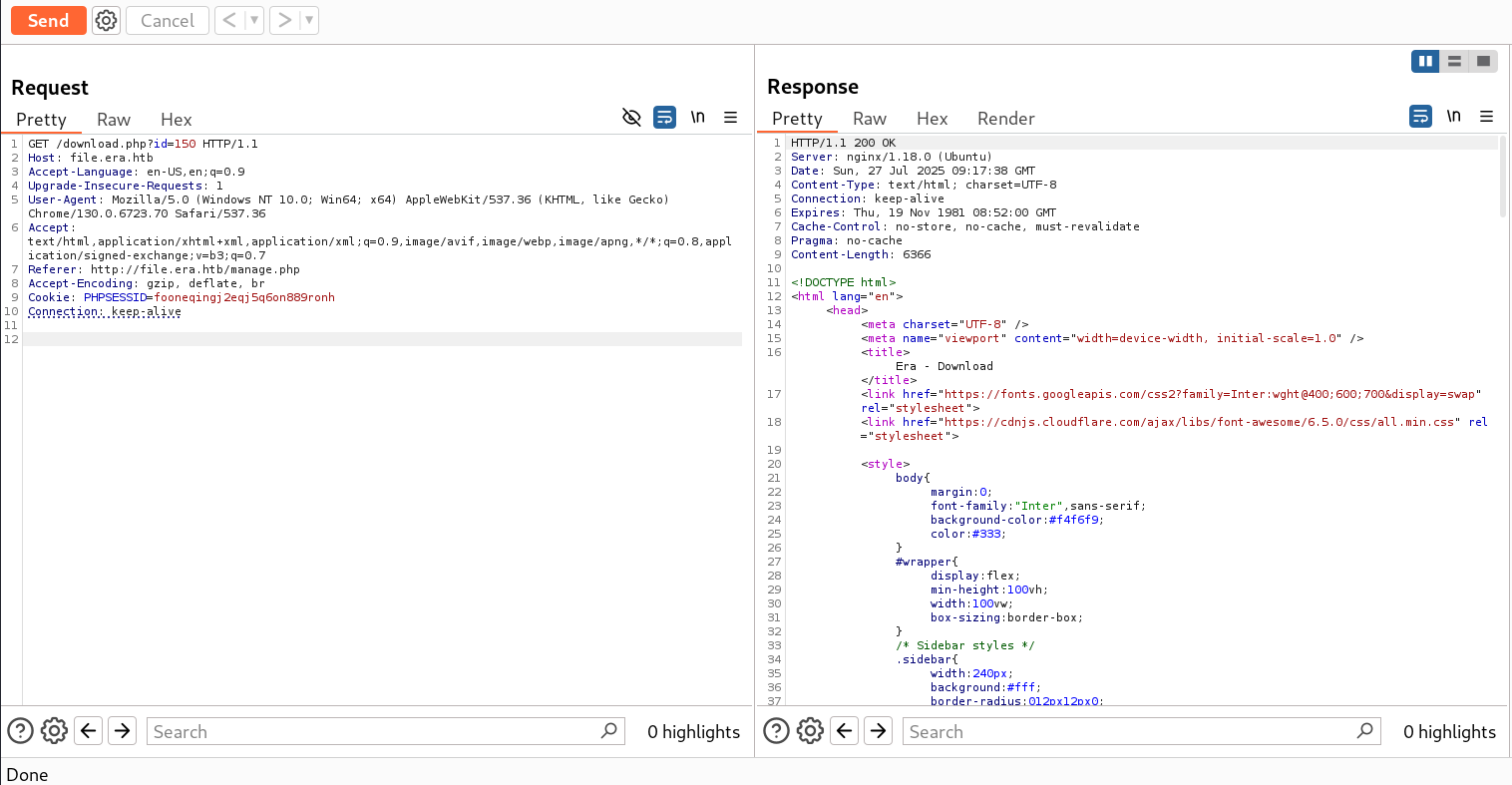The width and height of the screenshot is (1512, 785).
Task: Switch Request view to Hex tab
Action: point(176,120)
